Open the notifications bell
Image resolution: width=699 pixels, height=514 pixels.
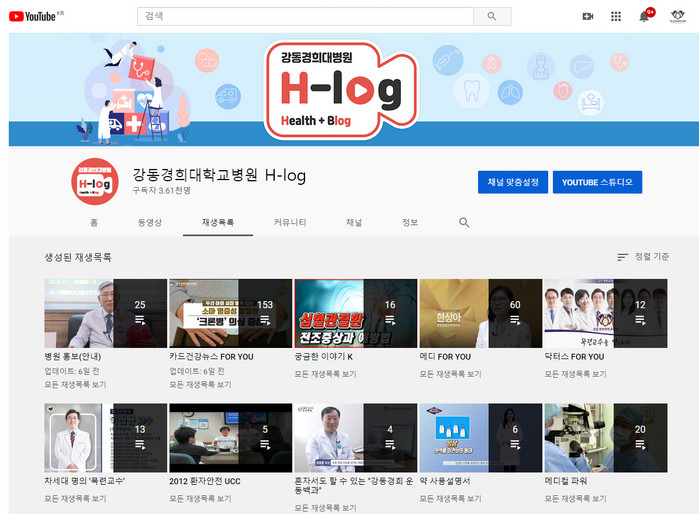(x=645, y=16)
